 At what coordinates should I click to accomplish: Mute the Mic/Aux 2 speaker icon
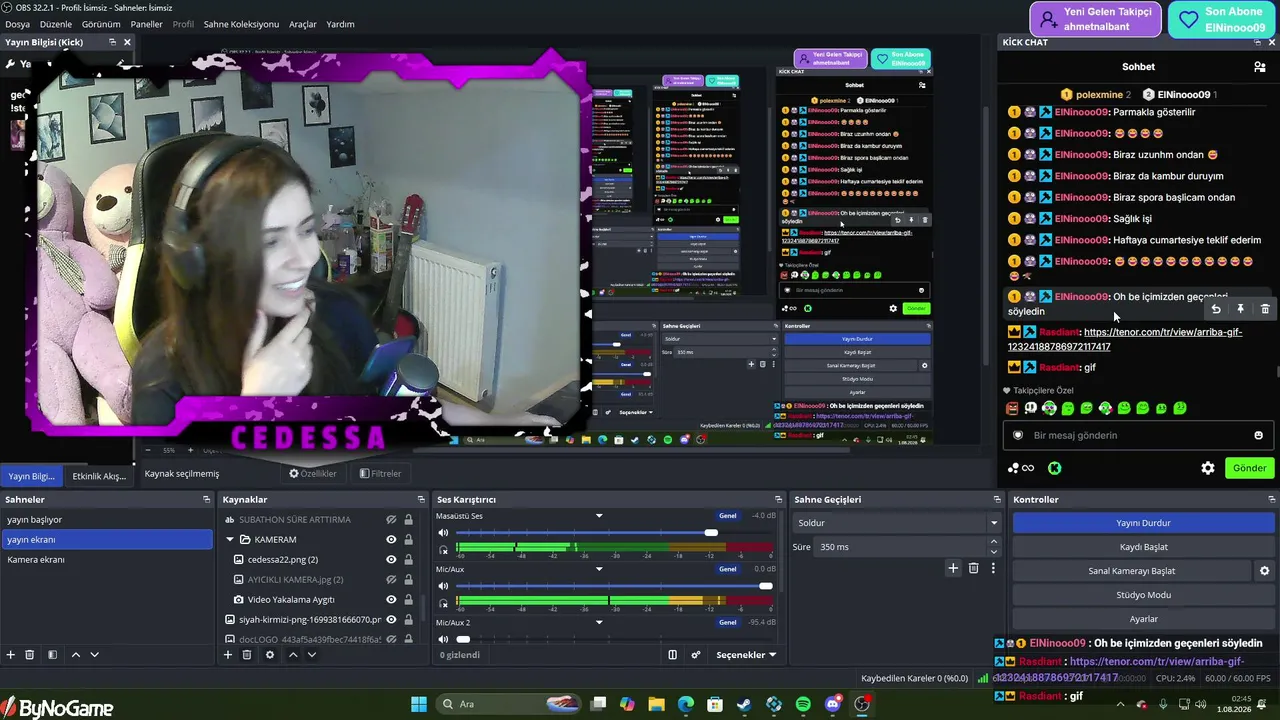point(443,638)
